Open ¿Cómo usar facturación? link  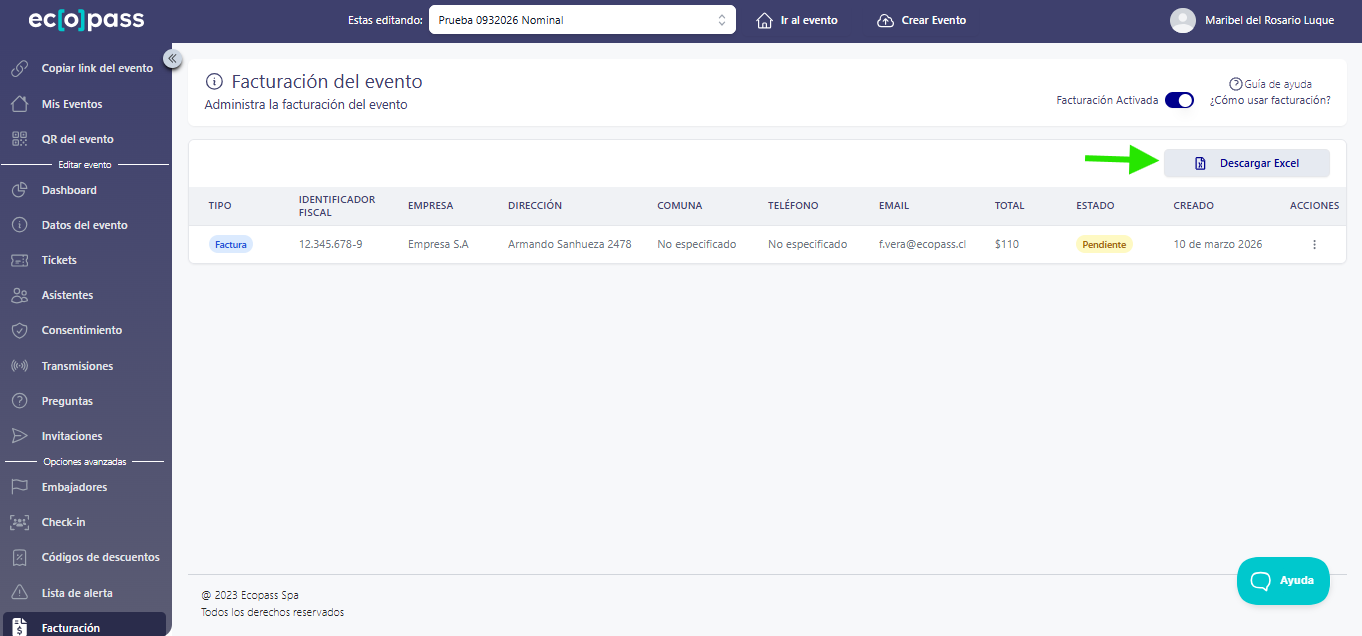(1270, 100)
